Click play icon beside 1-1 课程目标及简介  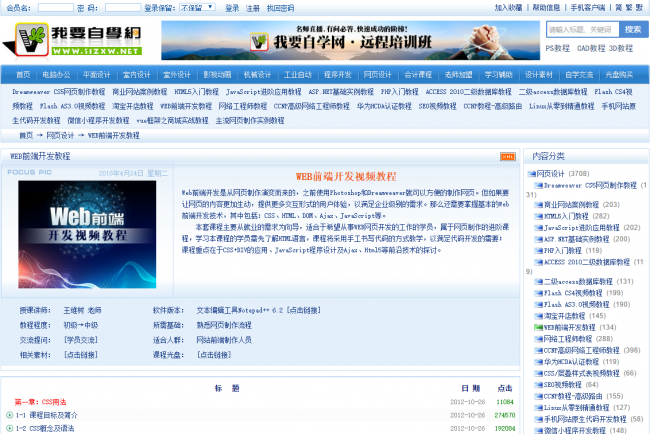[10, 415]
